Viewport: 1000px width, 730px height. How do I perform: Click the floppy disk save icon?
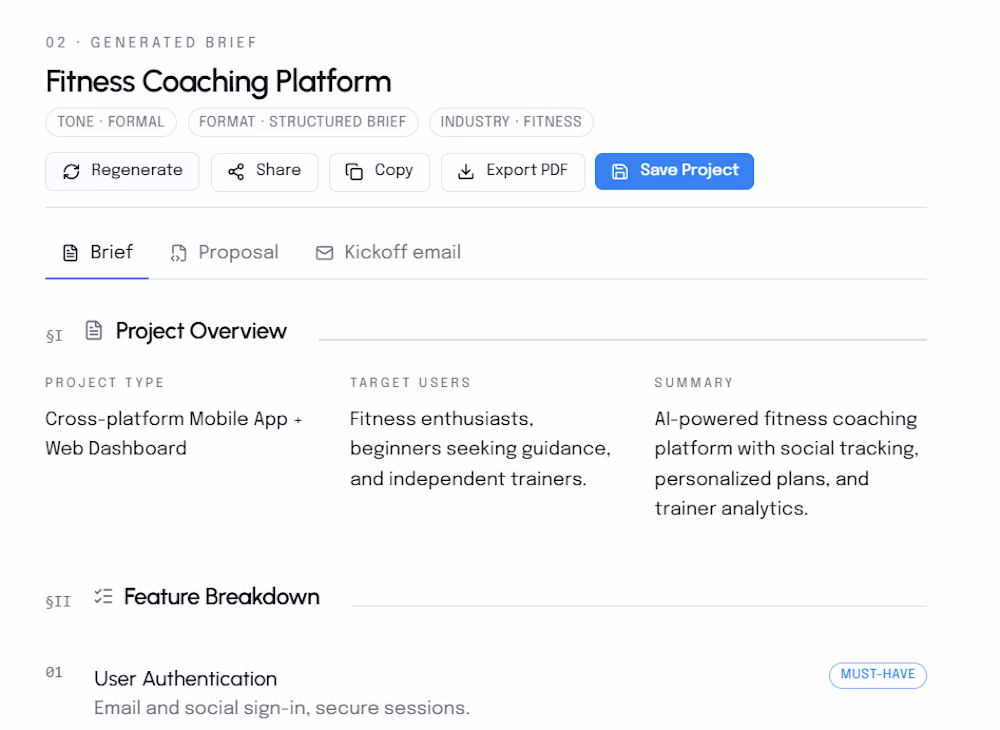[x=620, y=172]
